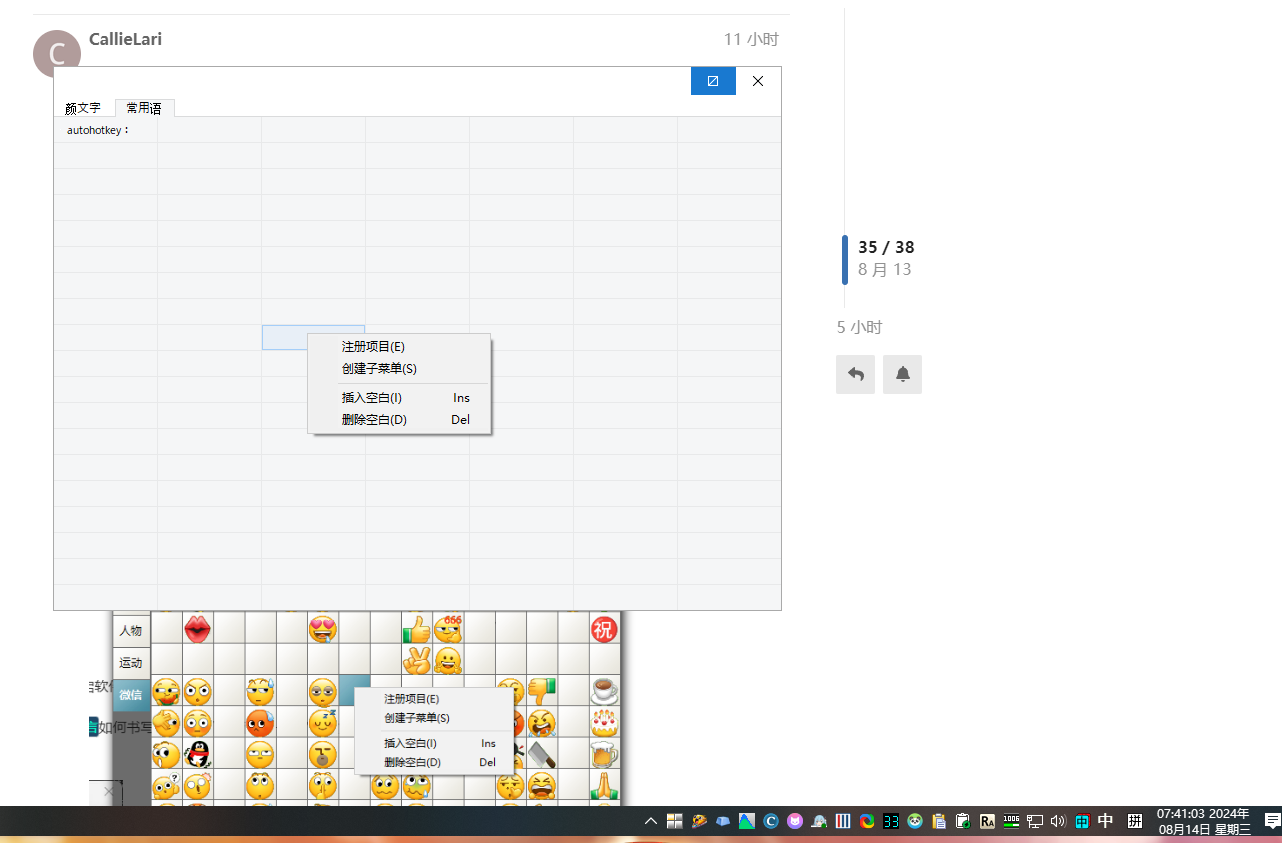Image resolution: width=1282 pixels, height=843 pixels.
Task: Open the volume speaker tray icon
Action: (1058, 821)
